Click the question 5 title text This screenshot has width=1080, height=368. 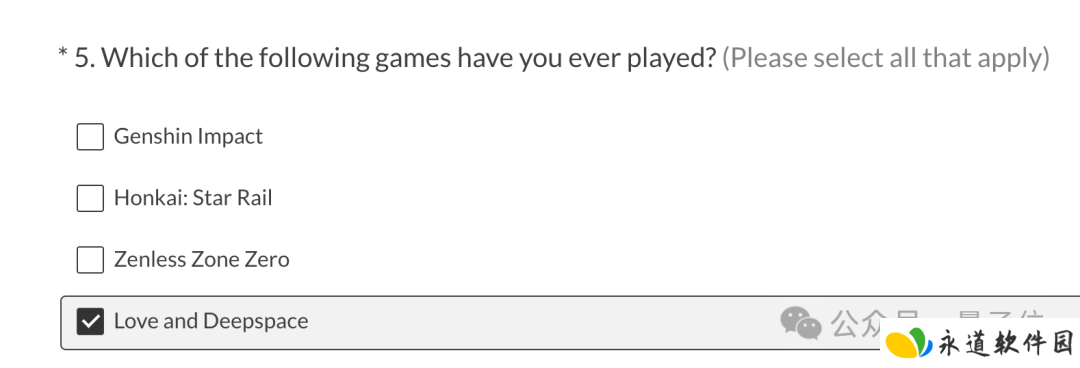(395, 59)
